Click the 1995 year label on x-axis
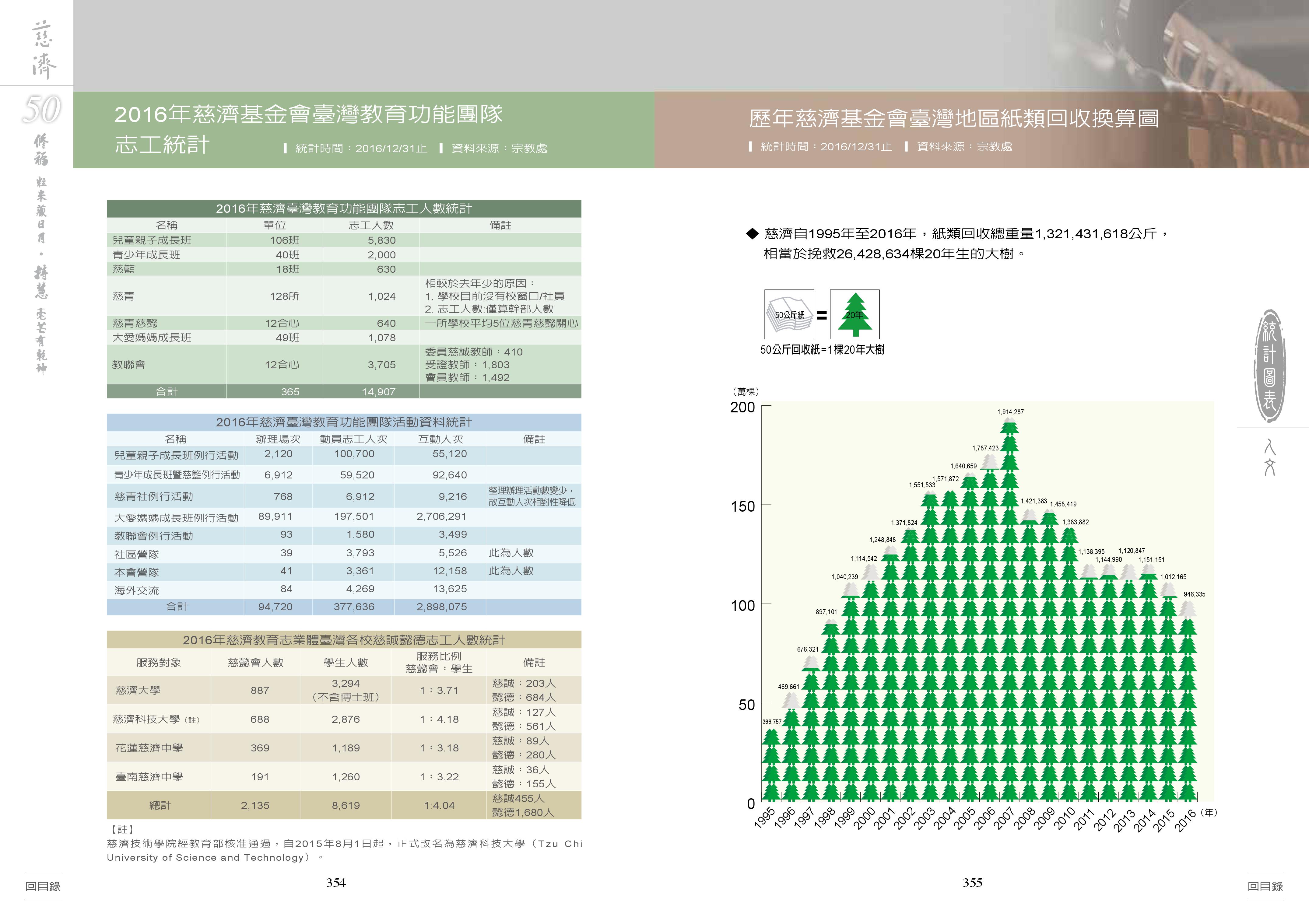 (765, 819)
